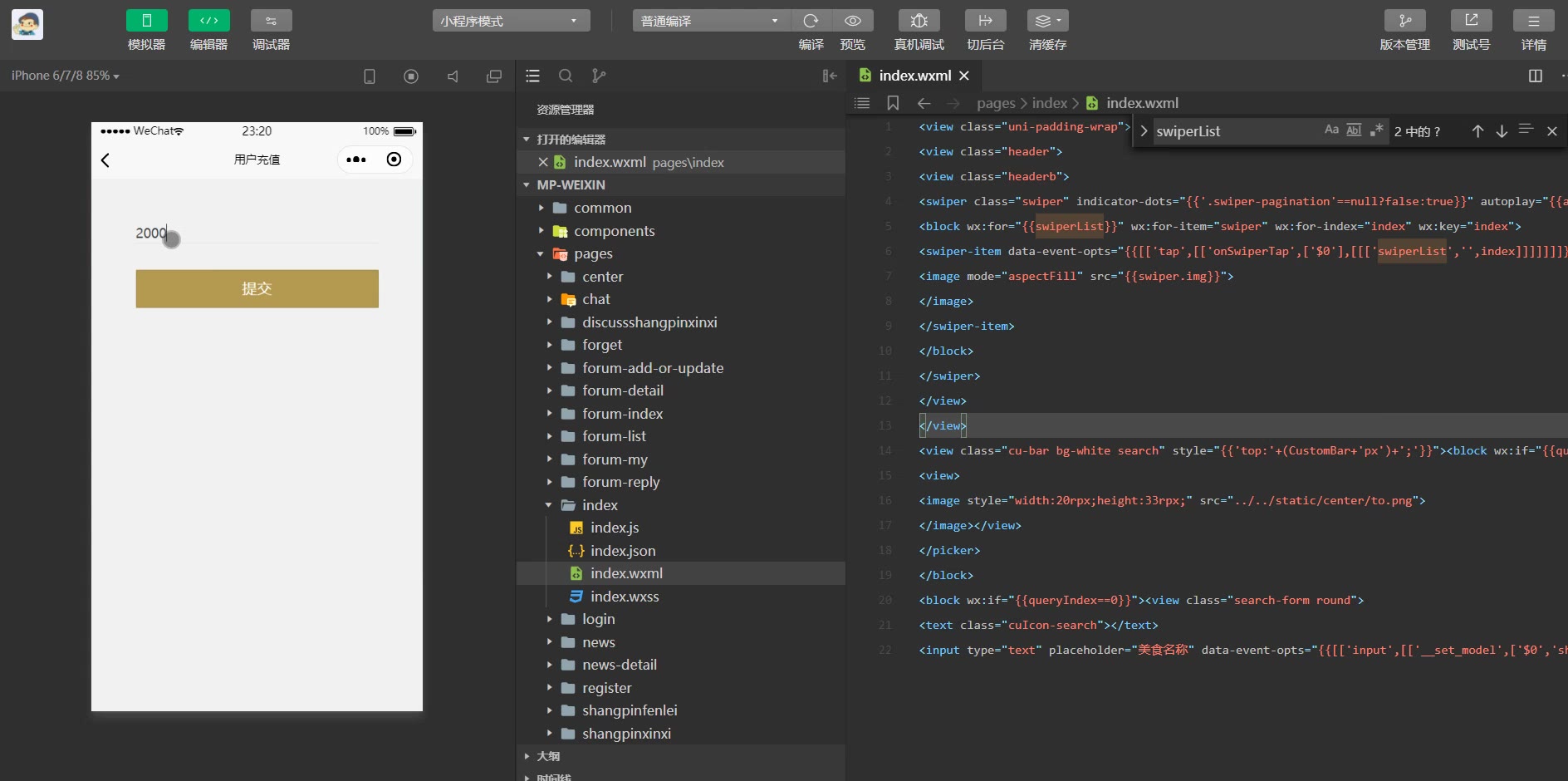Click the user avatar
The width and height of the screenshot is (1568, 781).
(27, 25)
